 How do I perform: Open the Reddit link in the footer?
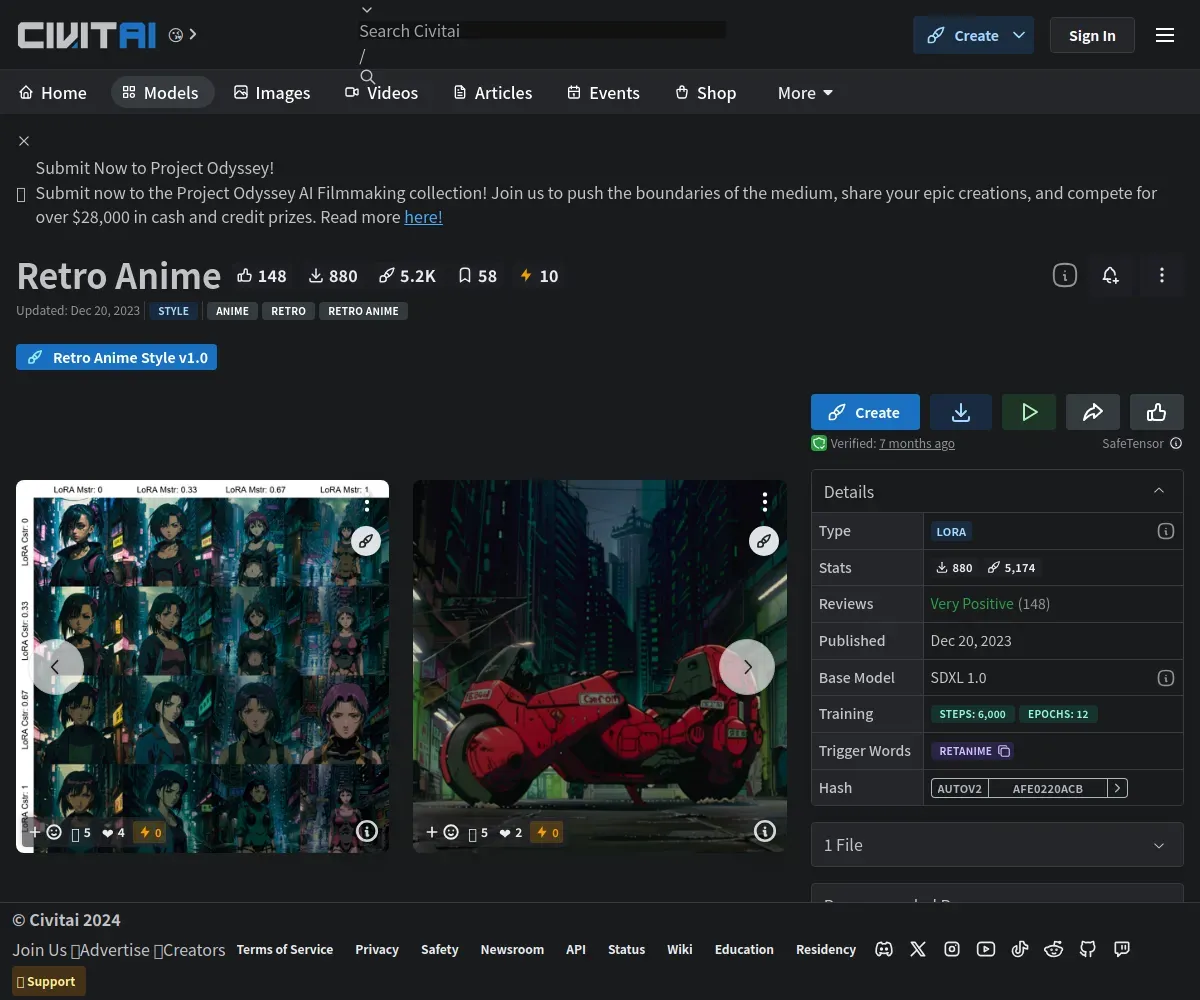click(x=1054, y=949)
